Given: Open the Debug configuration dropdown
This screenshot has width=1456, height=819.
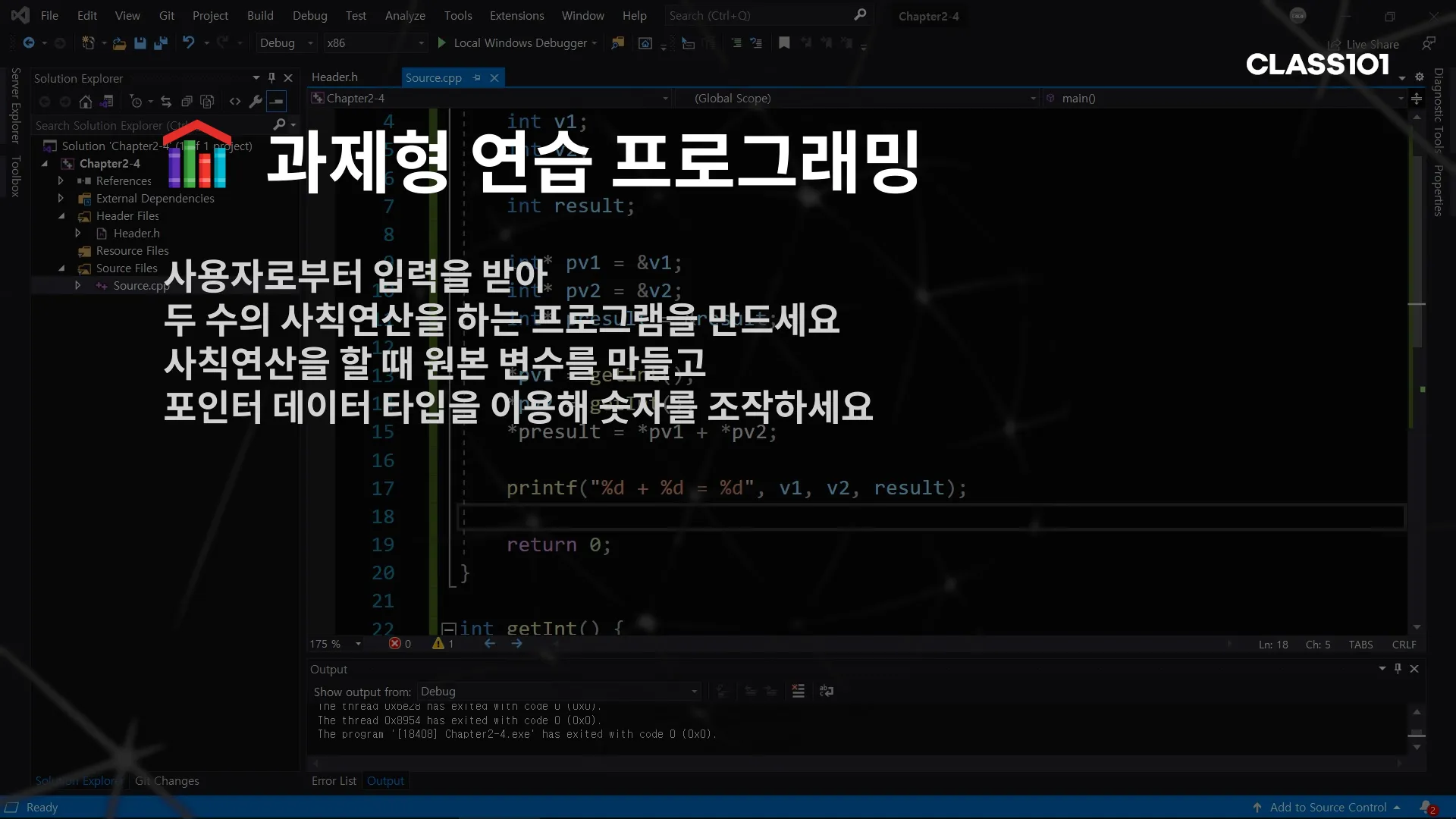Looking at the screenshot, I should tap(285, 43).
